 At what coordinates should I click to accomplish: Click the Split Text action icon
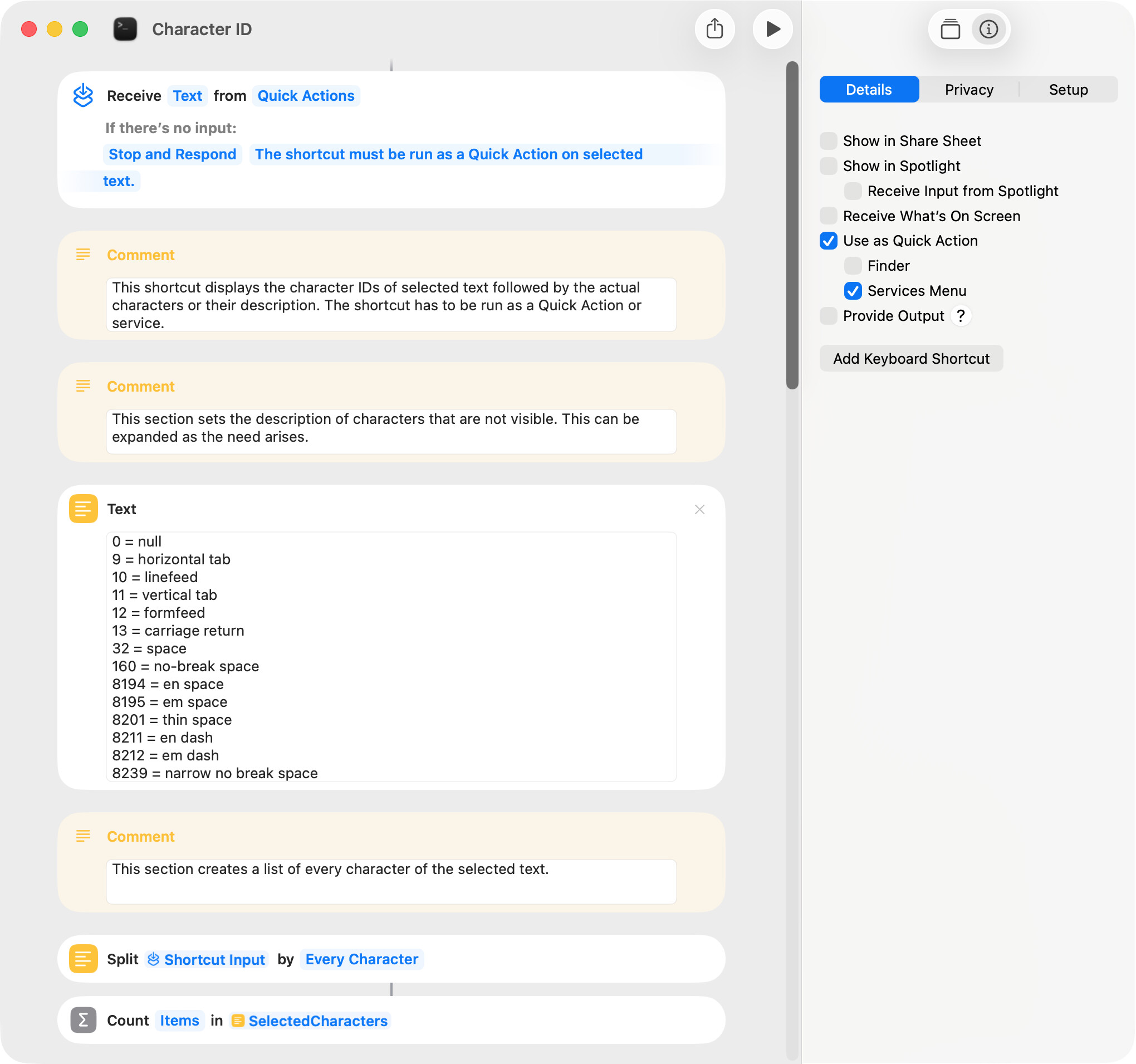(x=84, y=959)
